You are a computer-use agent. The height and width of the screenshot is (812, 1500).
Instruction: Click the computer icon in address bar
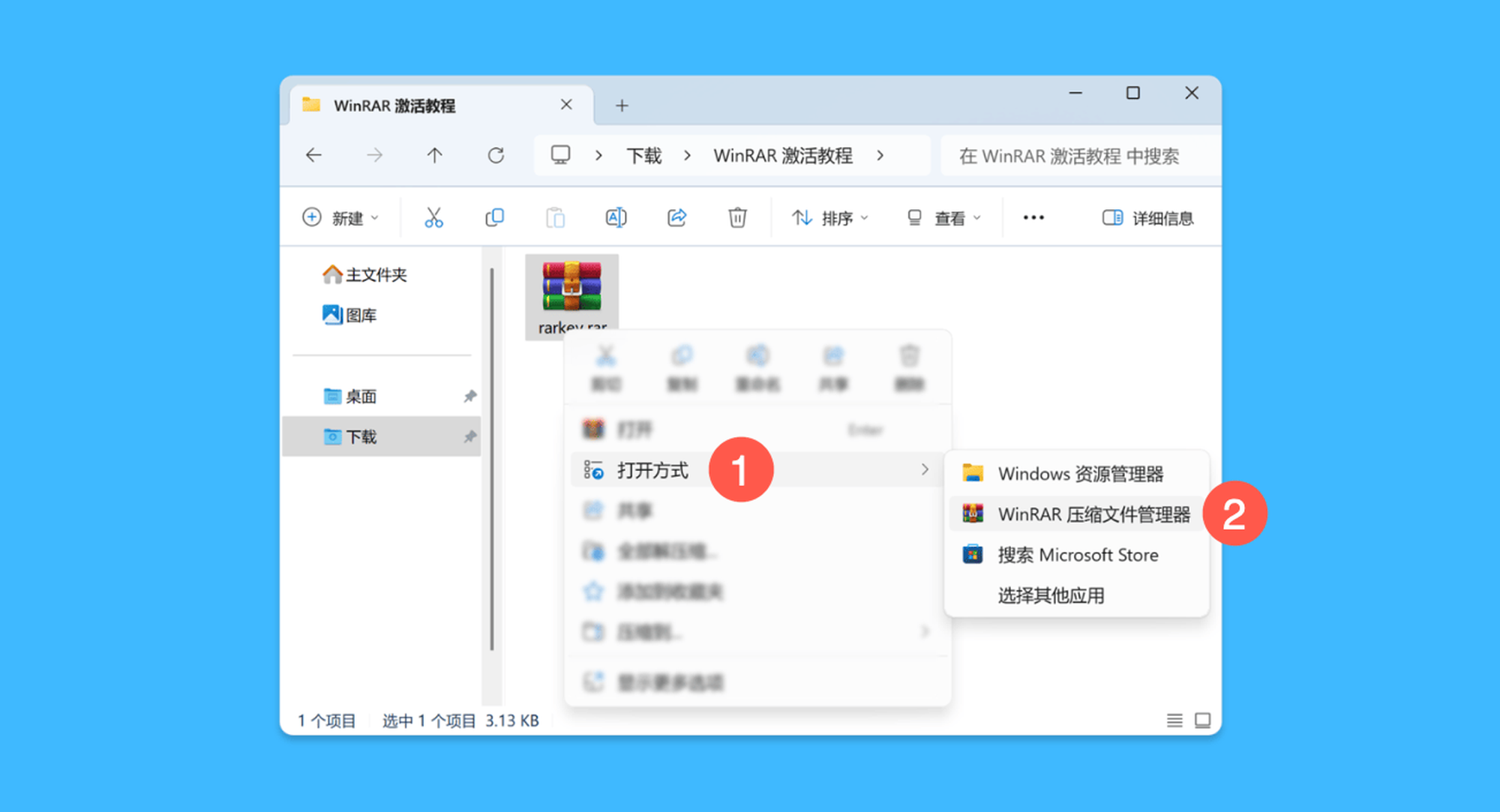[x=560, y=155]
